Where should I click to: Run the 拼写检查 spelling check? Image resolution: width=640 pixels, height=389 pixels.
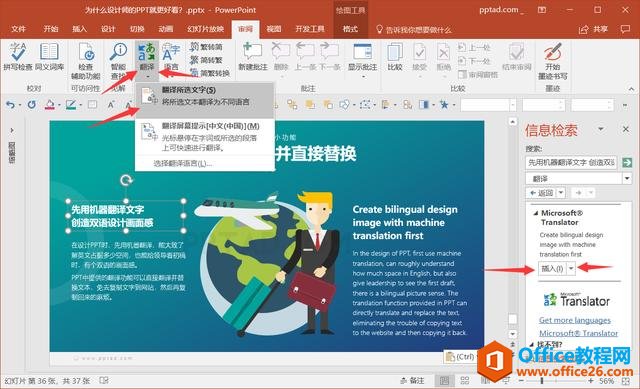coord(18,56)
